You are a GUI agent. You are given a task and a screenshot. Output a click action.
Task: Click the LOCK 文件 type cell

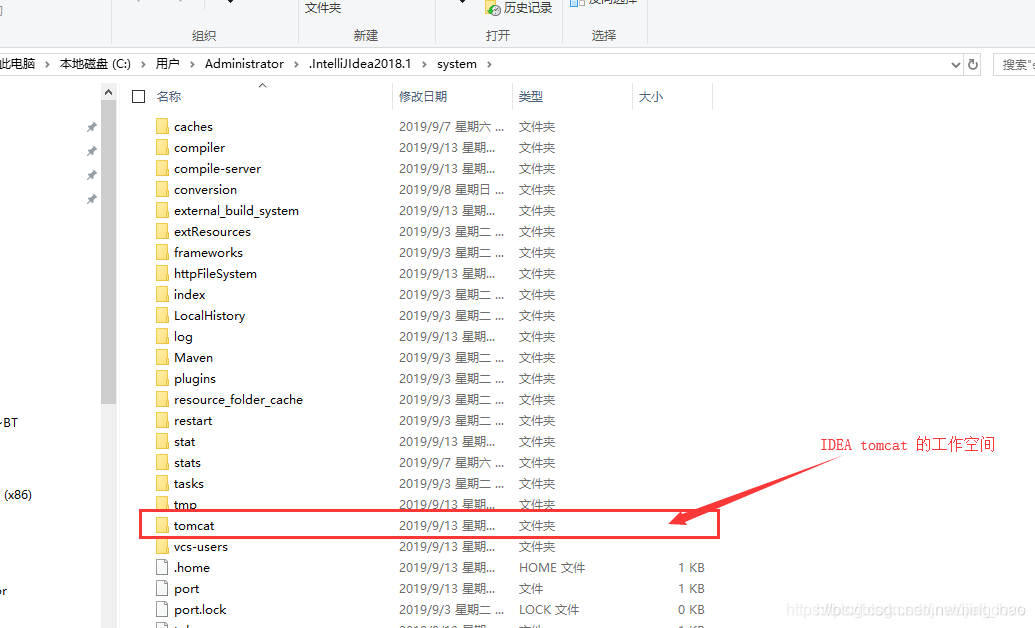point(549,610)
